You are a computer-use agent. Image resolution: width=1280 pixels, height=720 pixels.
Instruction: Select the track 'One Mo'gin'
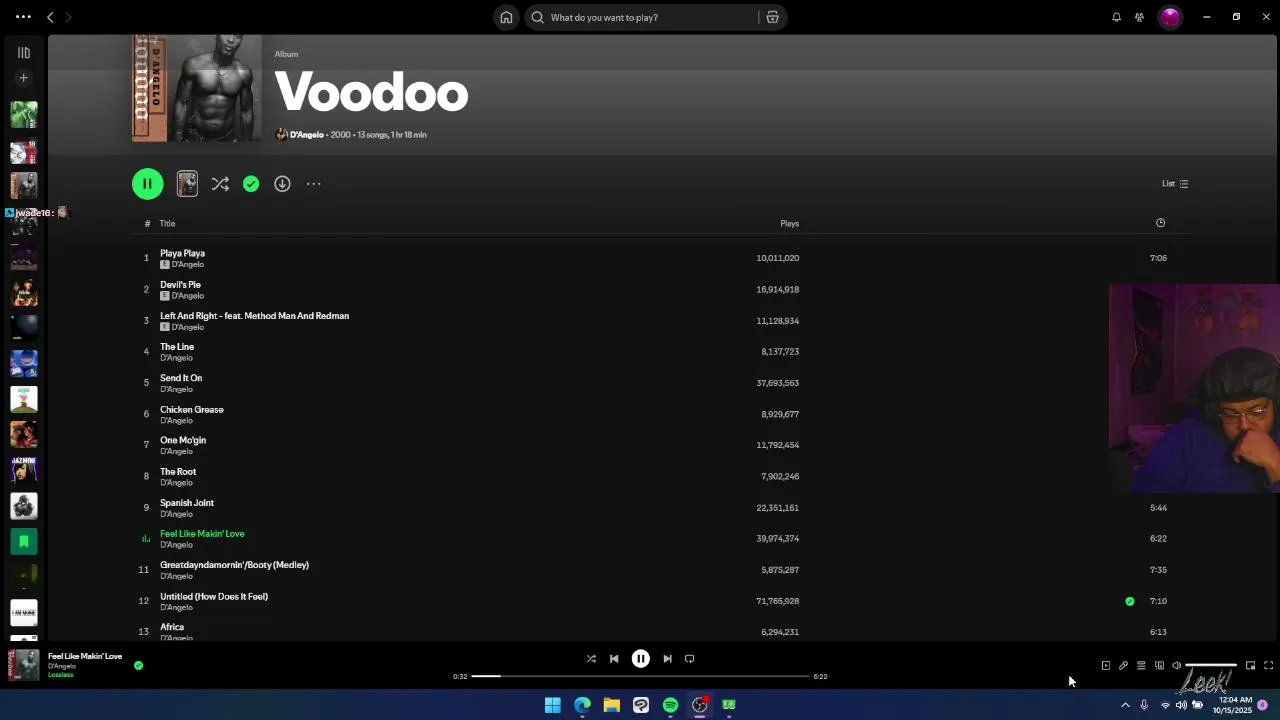[183, 440]
